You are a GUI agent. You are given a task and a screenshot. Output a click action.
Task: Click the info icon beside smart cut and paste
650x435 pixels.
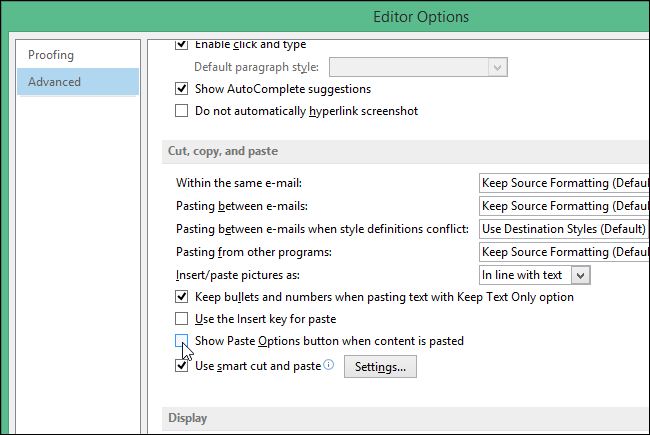click(329, 366)
